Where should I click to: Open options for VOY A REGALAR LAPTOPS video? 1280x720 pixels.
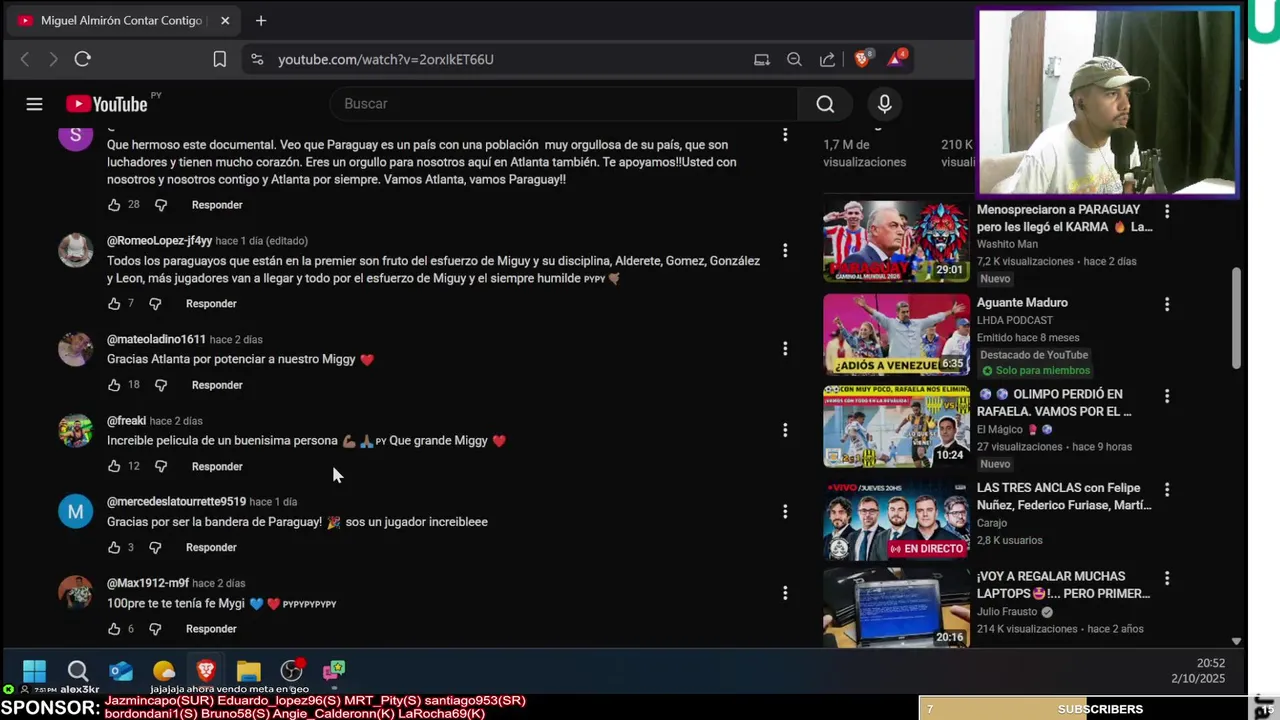click(x=1167, y=578)
